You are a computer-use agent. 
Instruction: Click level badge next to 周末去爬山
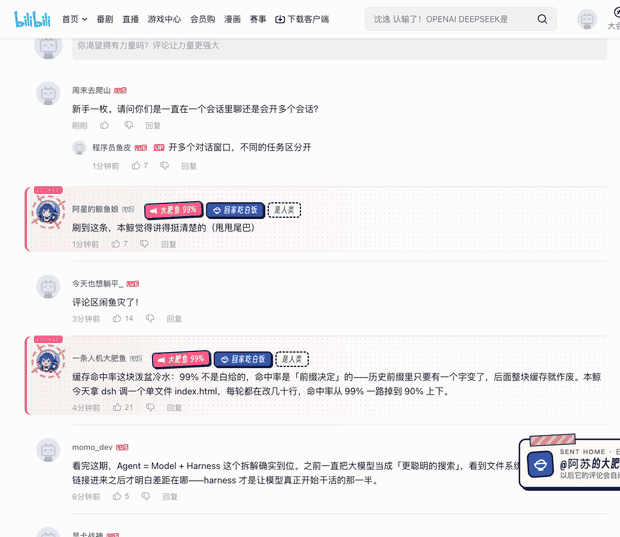(120, 91)
